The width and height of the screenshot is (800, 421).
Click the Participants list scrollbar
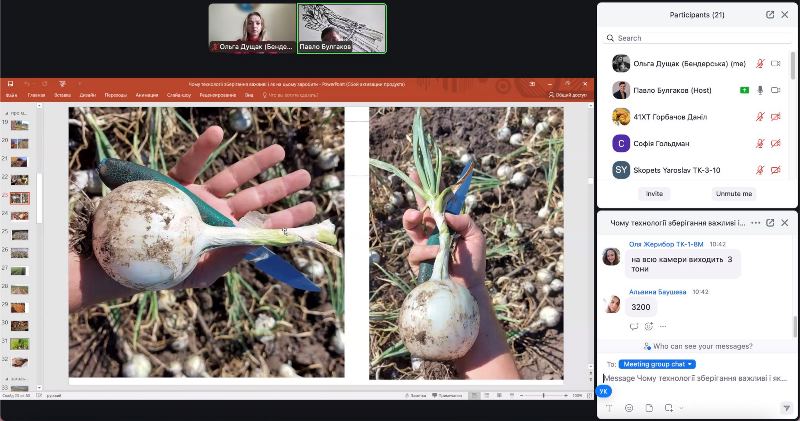click(x=793, y=65)
